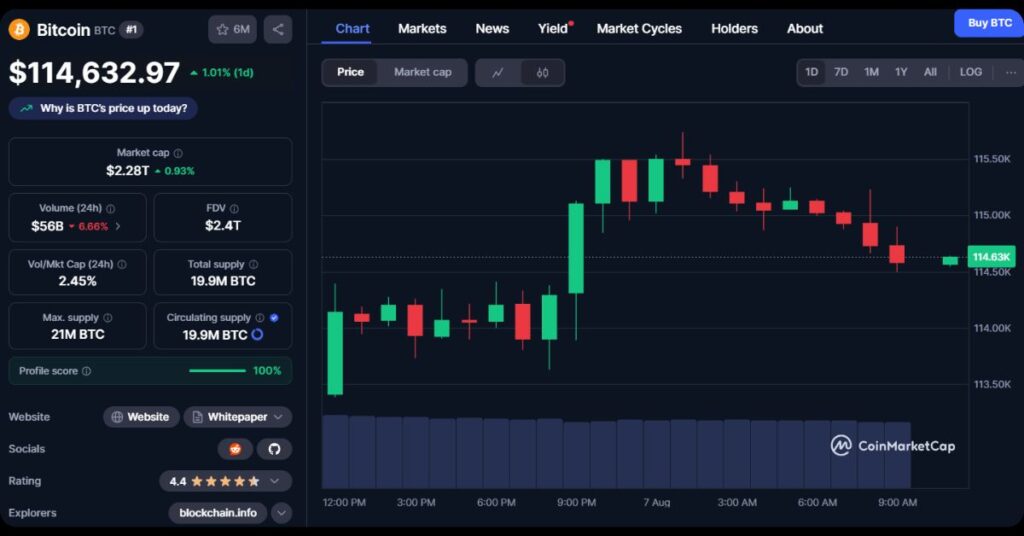1024x536 pixels.
Task: Show Profile score info icon
Action: pos(86,371)
